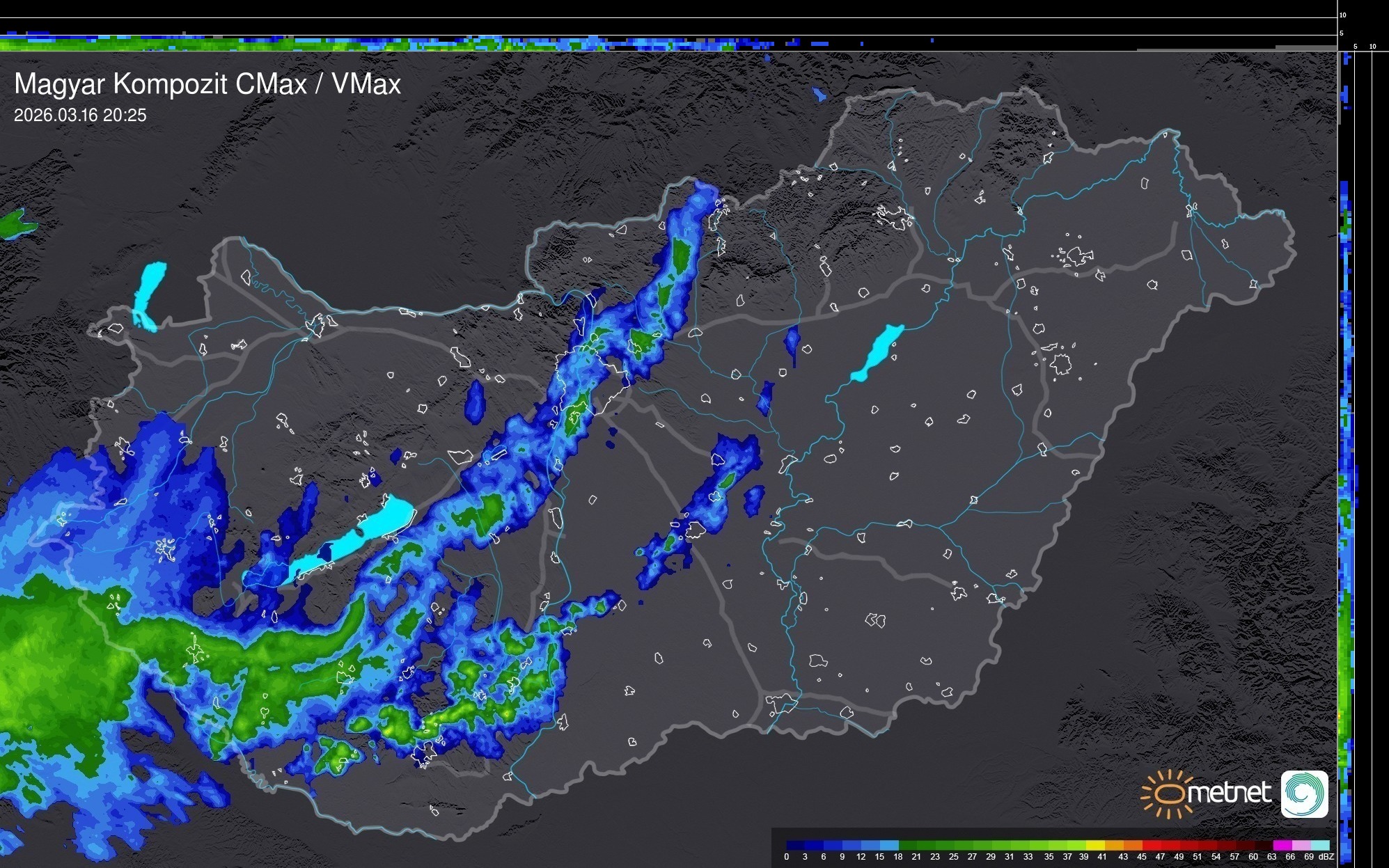Click the small blue echo above northern border
The image size is (1389, 868).
[819, 94]
